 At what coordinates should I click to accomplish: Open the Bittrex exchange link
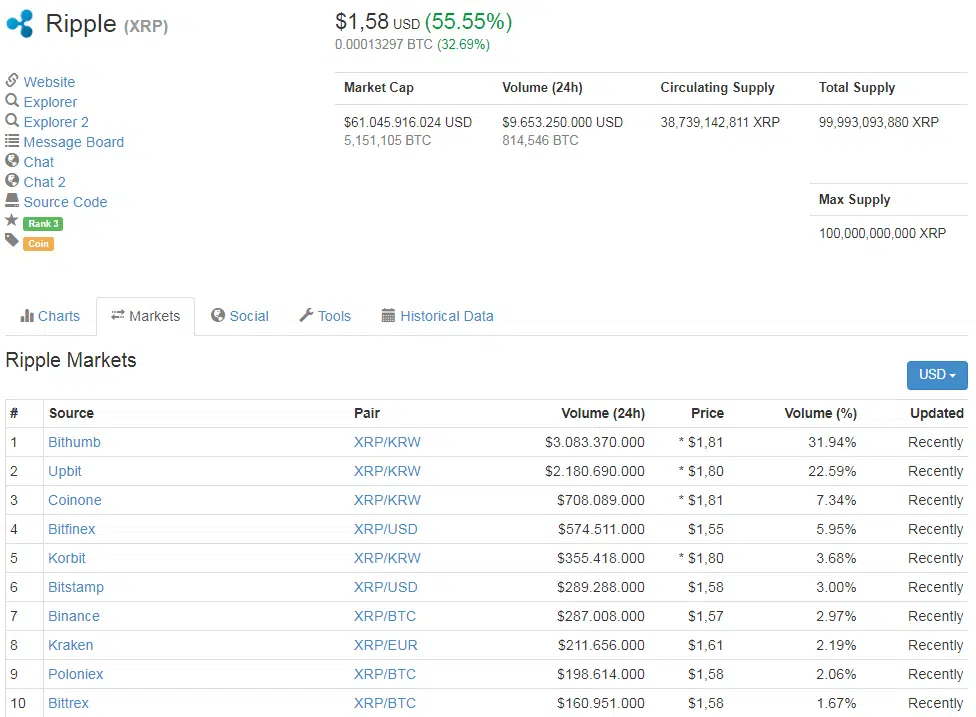tap(68, 703)
